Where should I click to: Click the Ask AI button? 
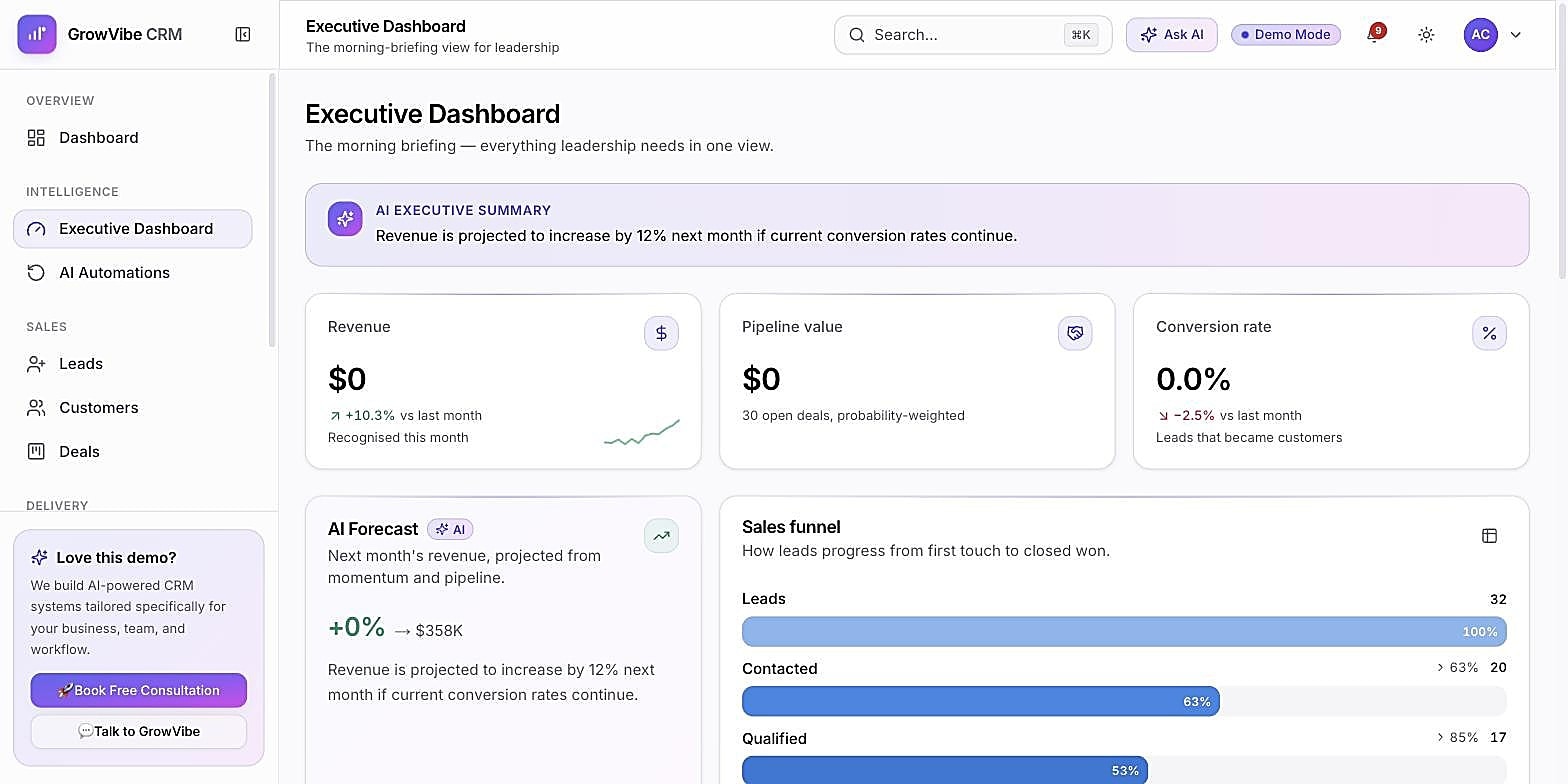point(1172,34)
